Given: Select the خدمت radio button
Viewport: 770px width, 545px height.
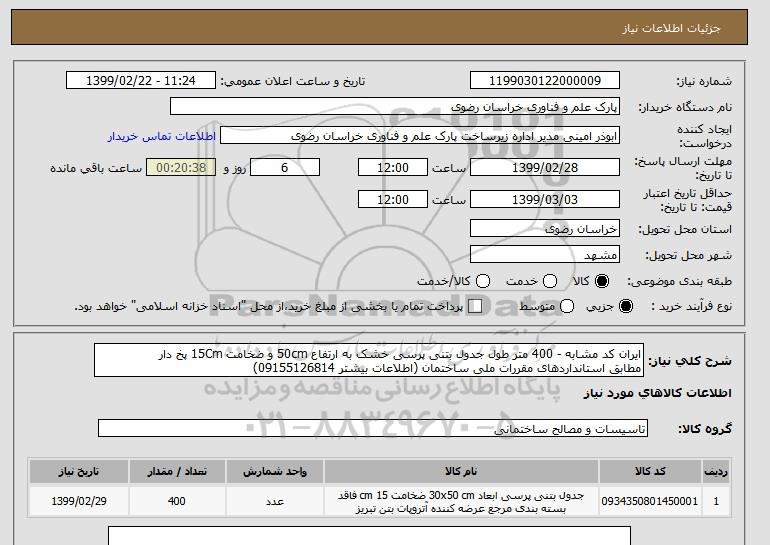Looking at the screenshot, I should [x=550, y=281].
